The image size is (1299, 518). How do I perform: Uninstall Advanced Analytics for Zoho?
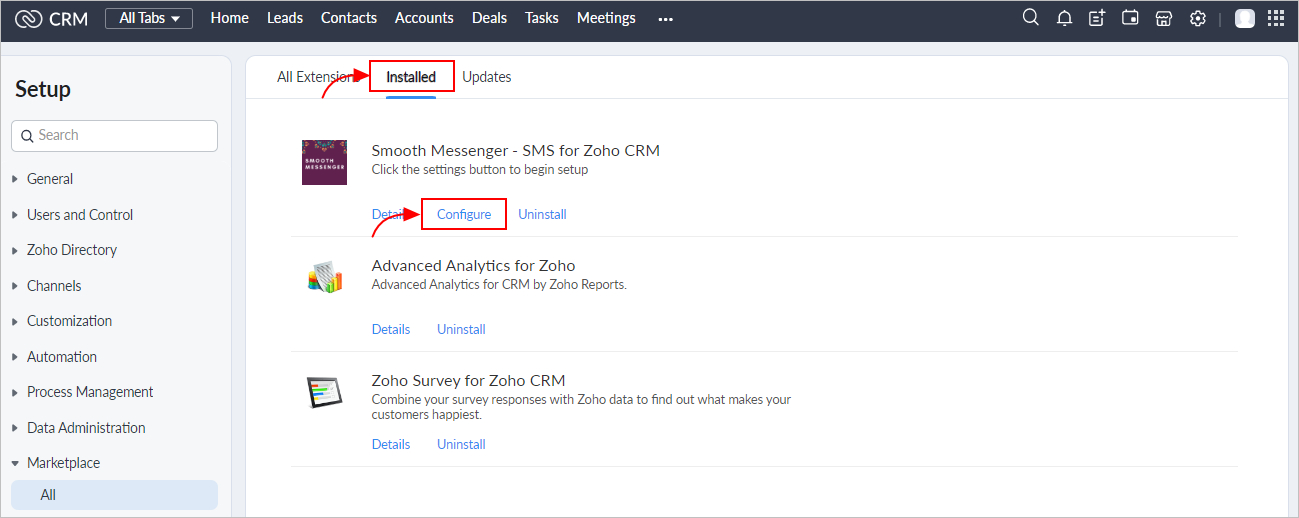[x=461, y=329]
